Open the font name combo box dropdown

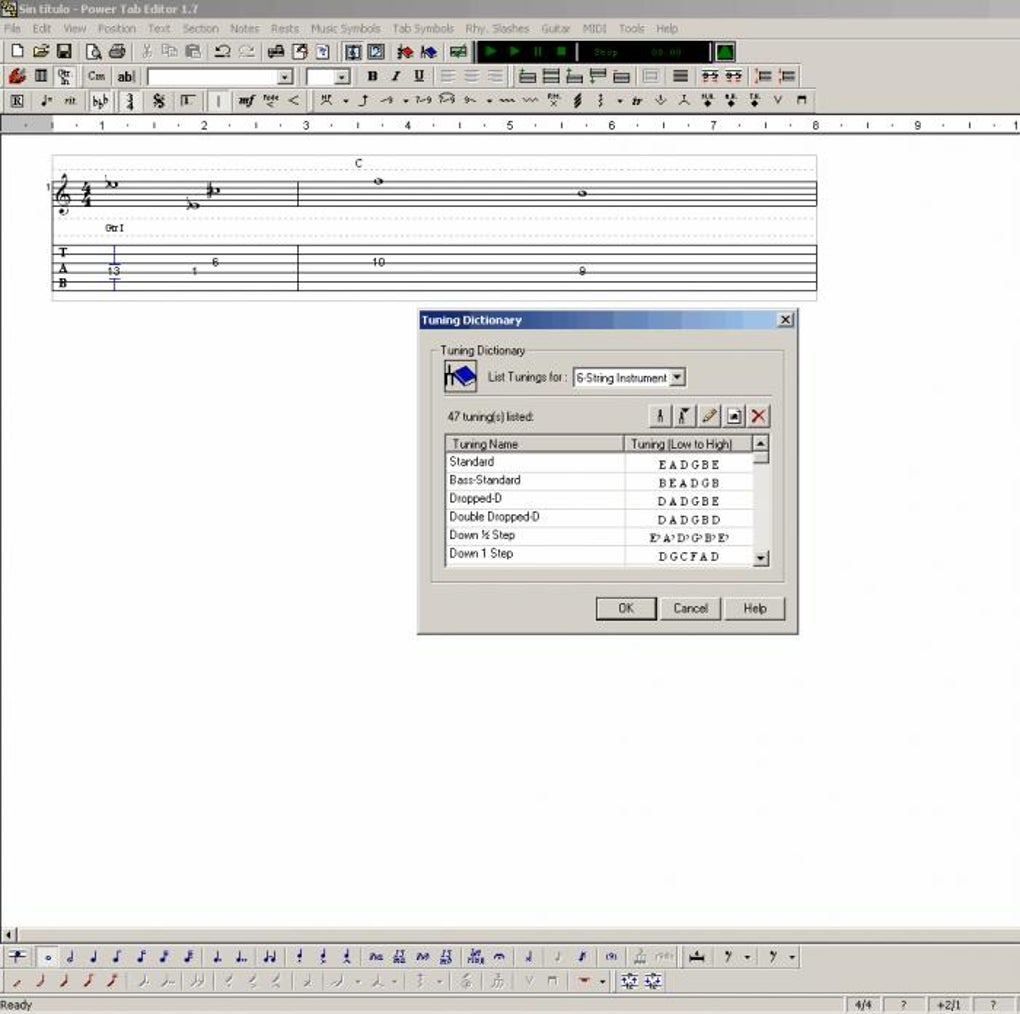284,77
